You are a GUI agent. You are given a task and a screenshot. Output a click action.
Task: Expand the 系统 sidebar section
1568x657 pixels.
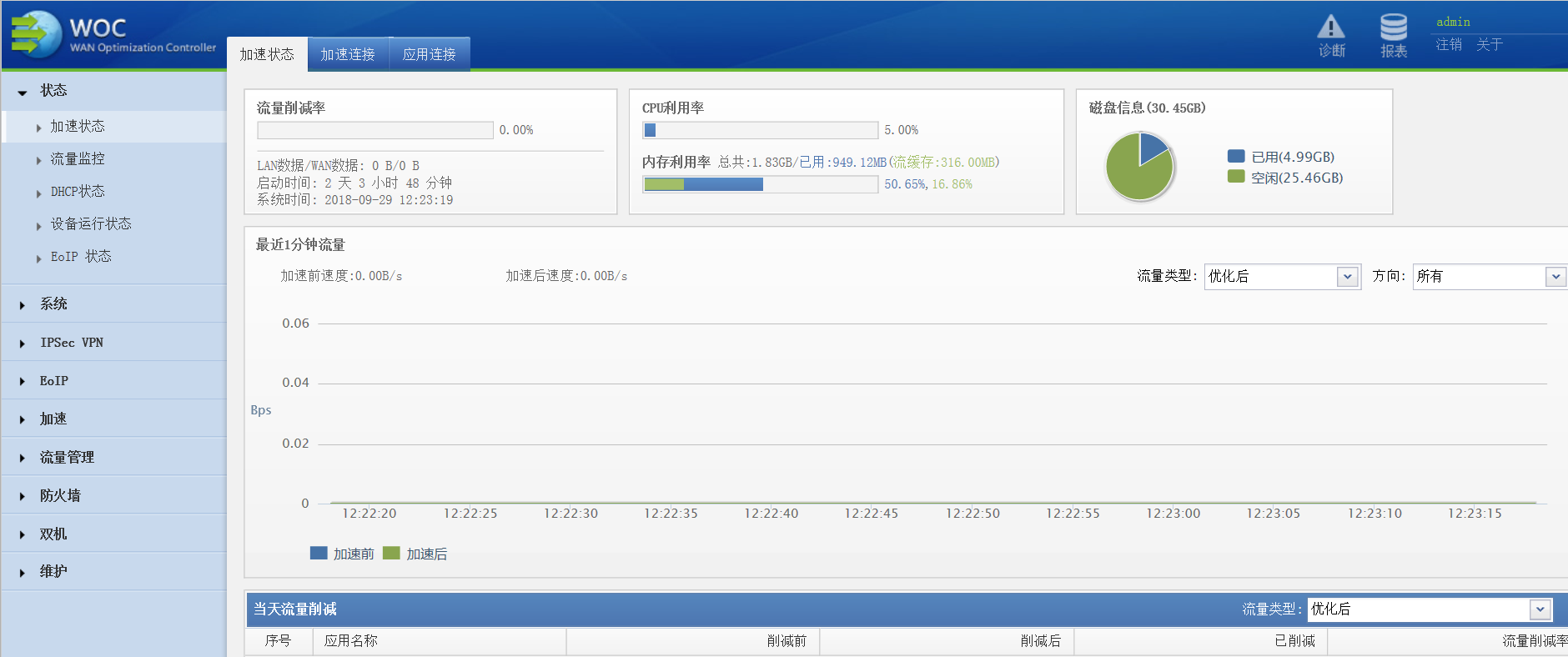click(53, 304)
